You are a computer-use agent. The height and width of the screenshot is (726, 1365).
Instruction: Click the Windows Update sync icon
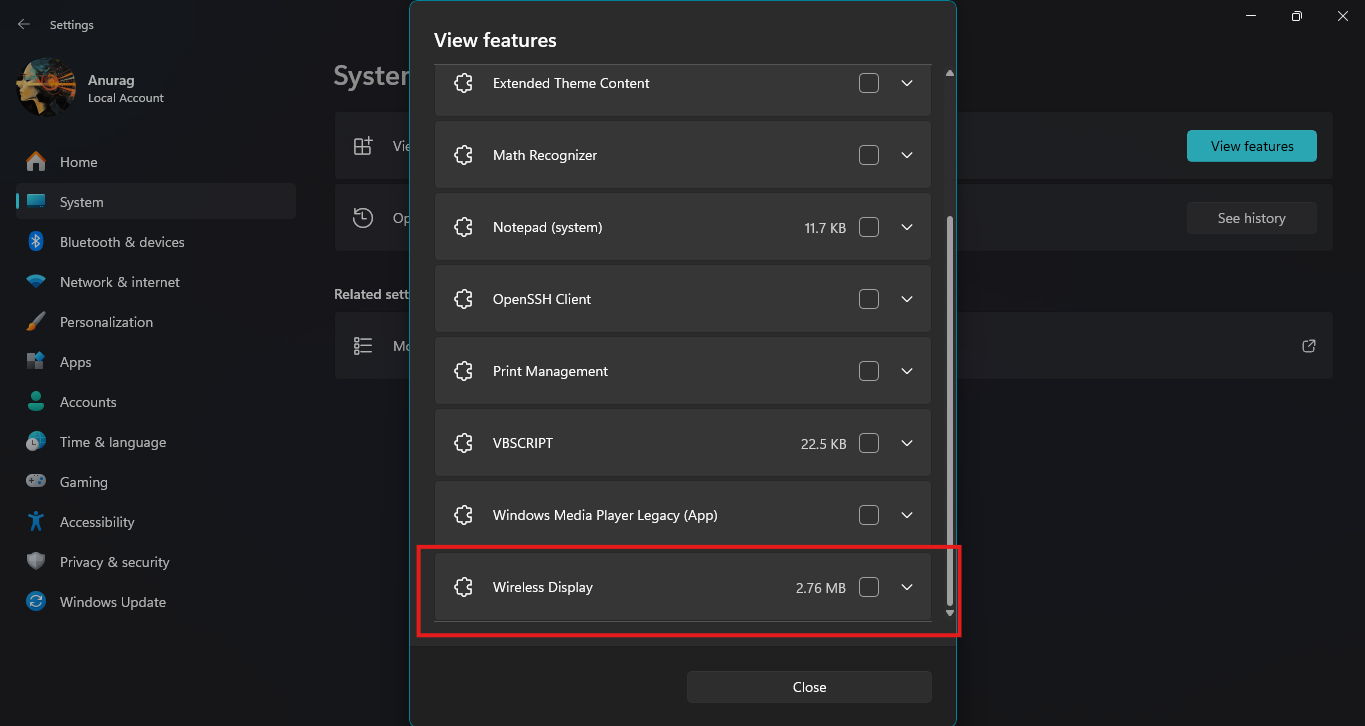point(36,602)
